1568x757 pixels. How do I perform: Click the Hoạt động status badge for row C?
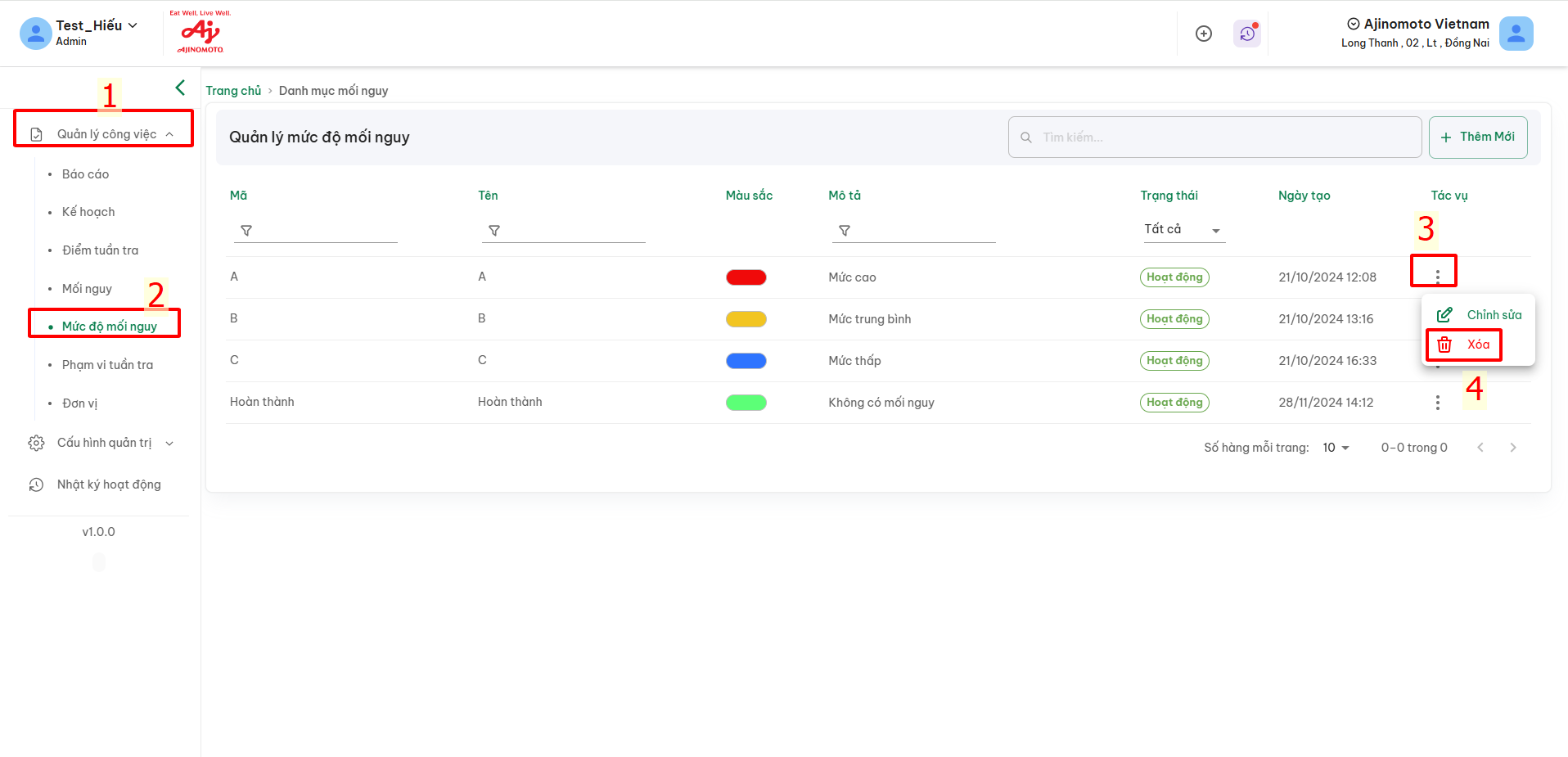(1174, 361)
